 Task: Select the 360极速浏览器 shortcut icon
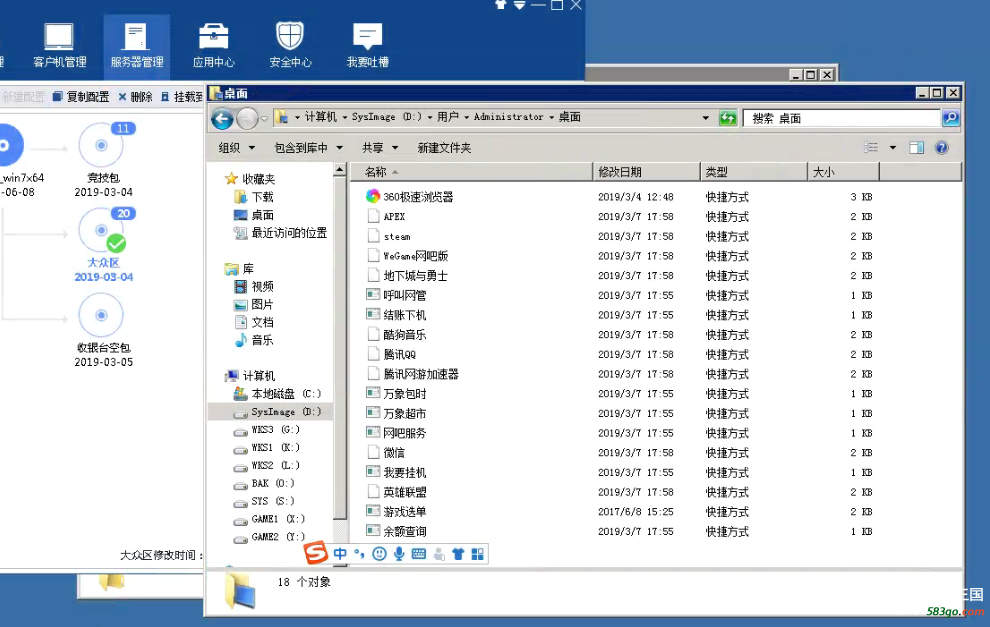pyautogui.click(x=373, y=196)
